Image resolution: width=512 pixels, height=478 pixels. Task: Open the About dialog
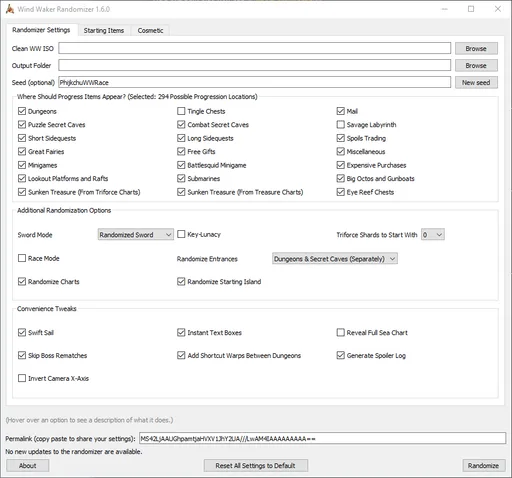[x=28, y=466]
